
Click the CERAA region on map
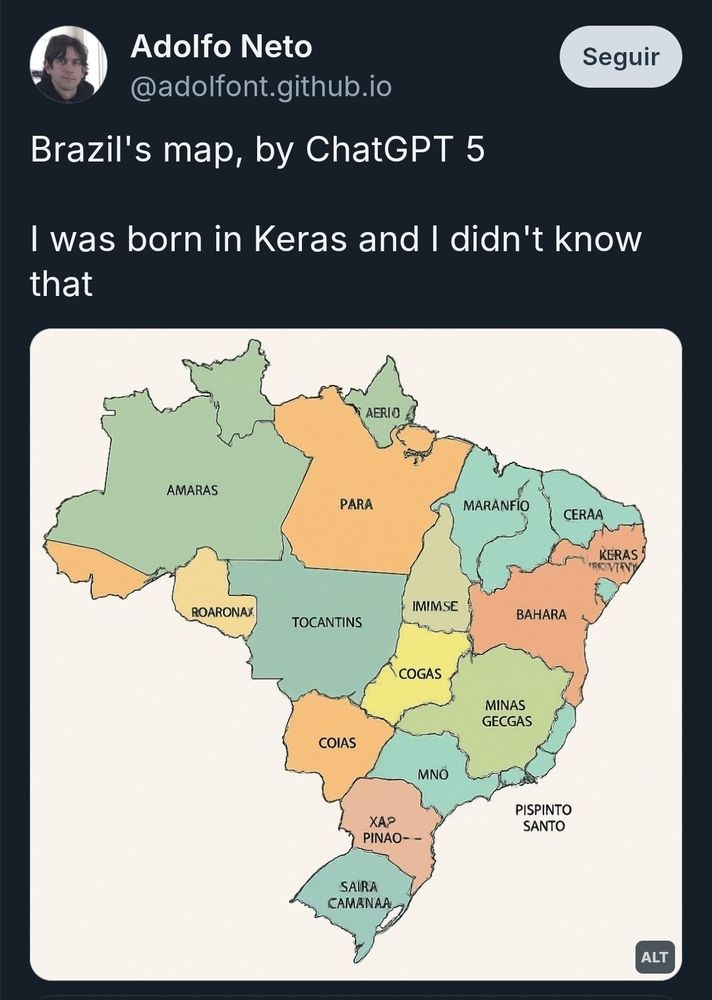583,514
